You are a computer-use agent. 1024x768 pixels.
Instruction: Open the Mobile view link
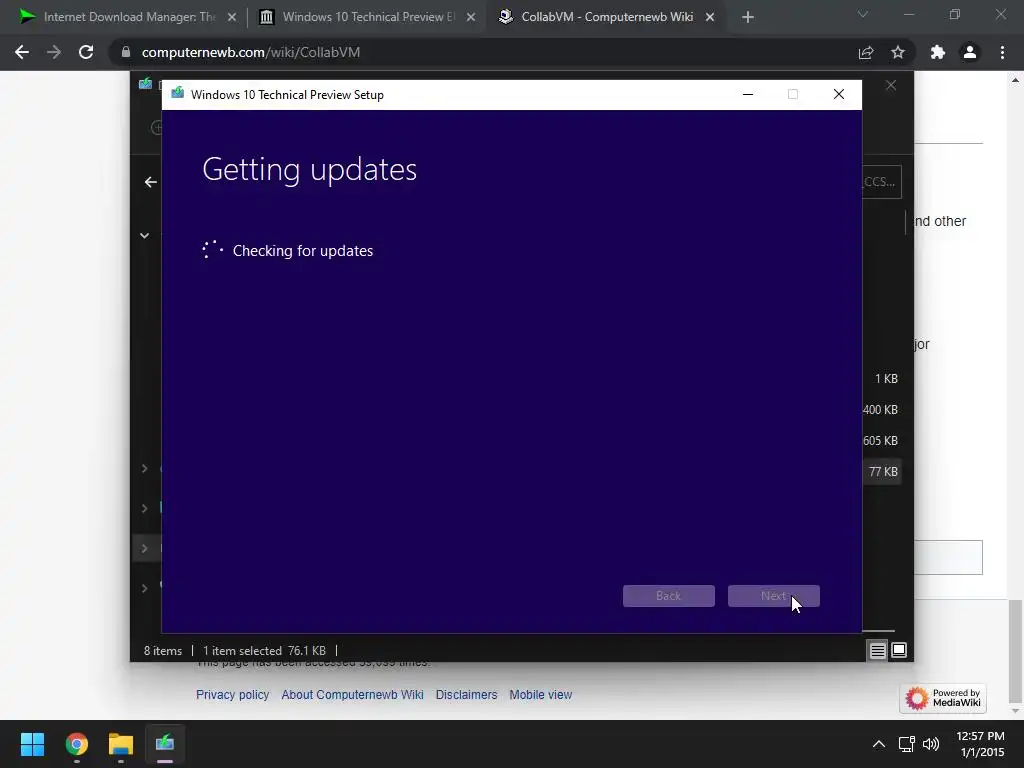click(x=541, y=695)
